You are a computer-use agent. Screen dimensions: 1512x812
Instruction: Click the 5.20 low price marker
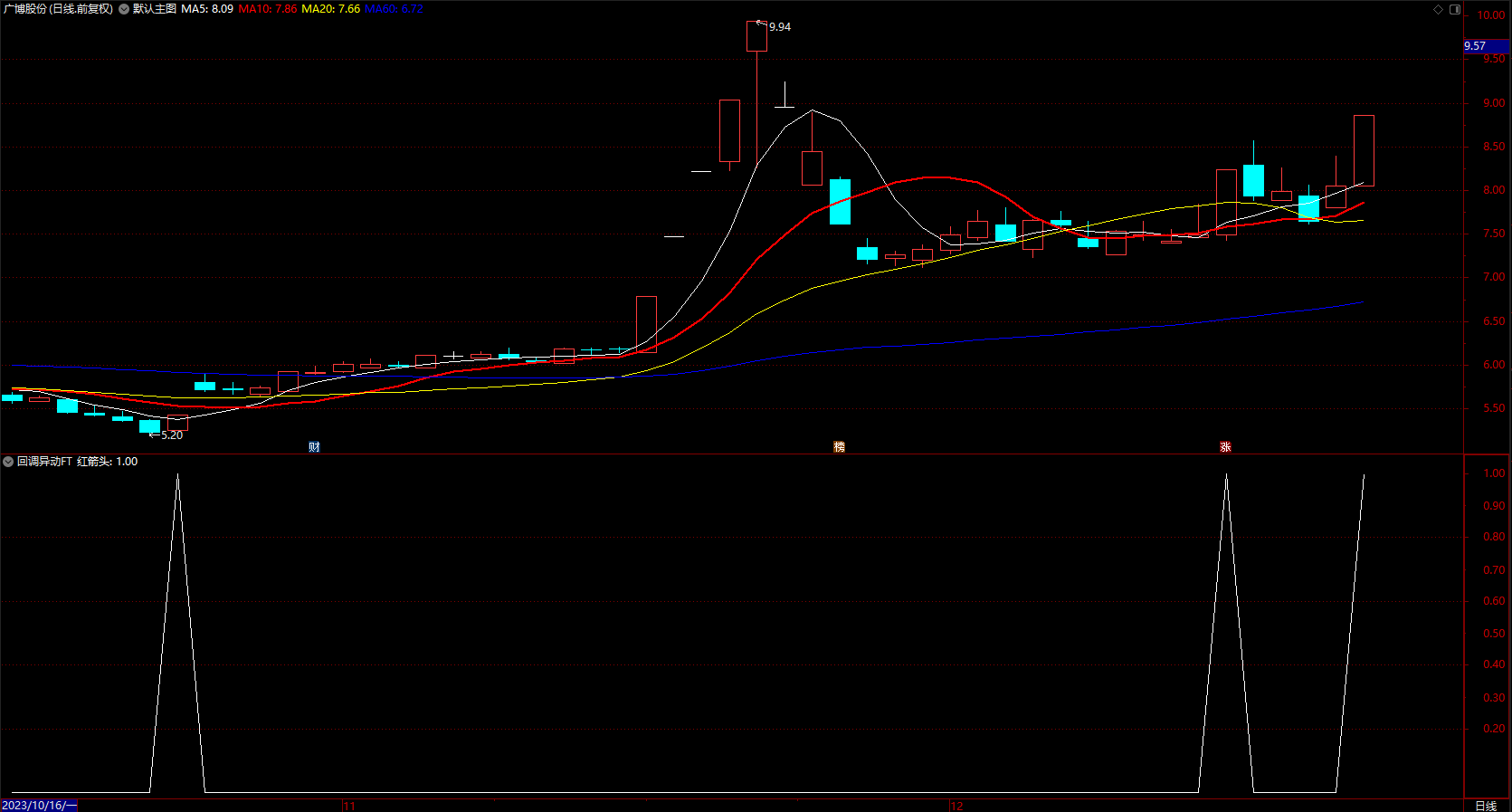(x=172, y=435)
